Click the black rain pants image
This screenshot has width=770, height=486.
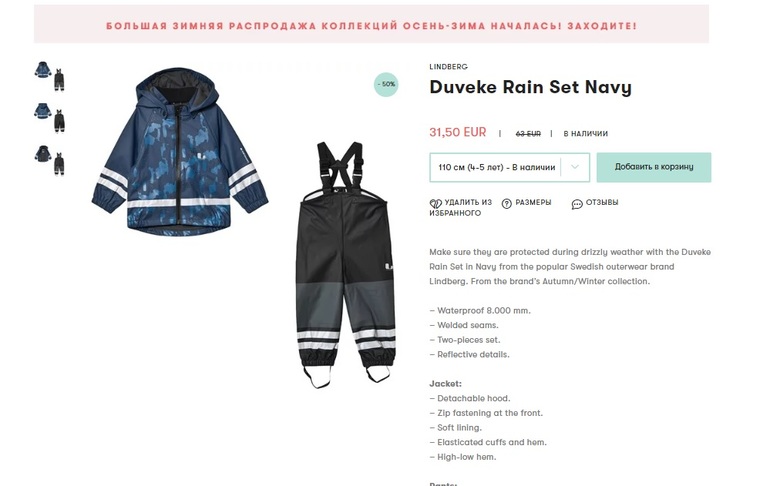(346, 265)
